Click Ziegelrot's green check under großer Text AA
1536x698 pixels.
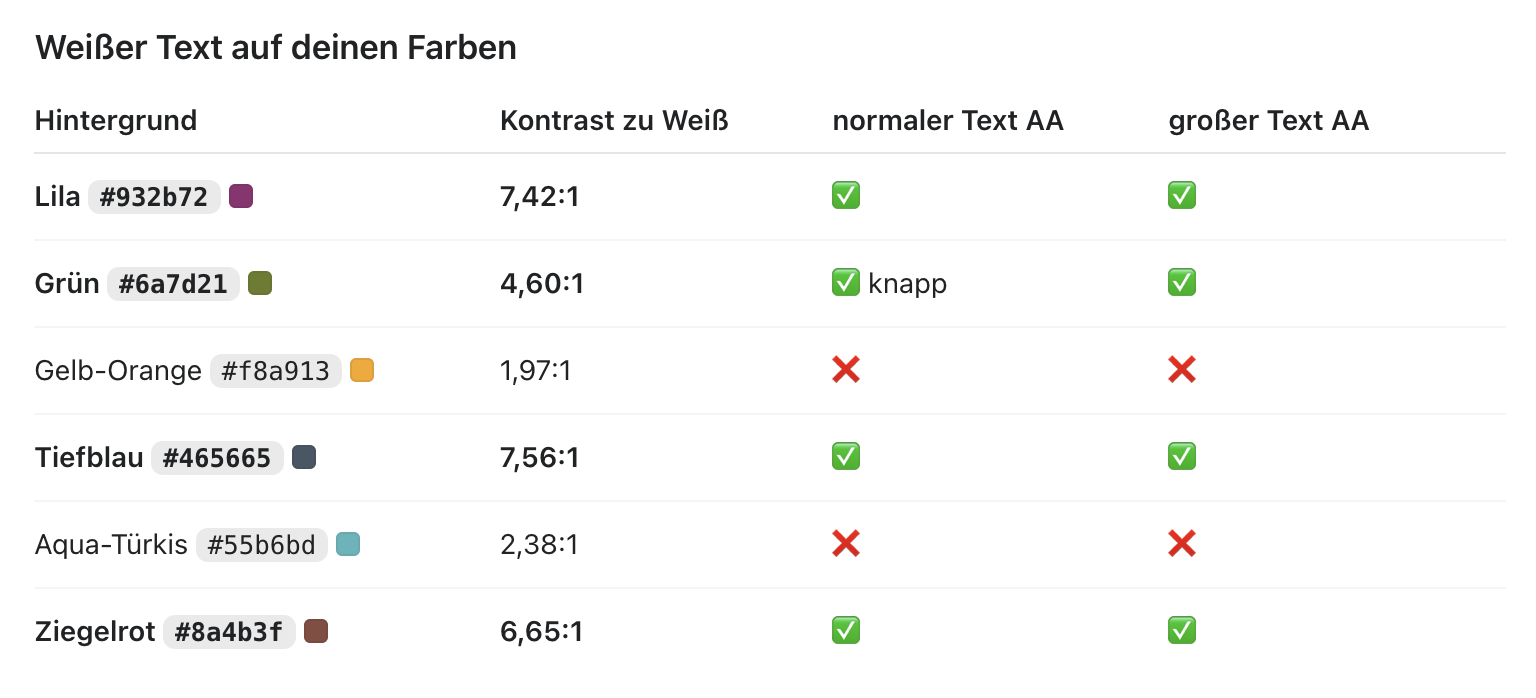click(x=1182, y=632)
